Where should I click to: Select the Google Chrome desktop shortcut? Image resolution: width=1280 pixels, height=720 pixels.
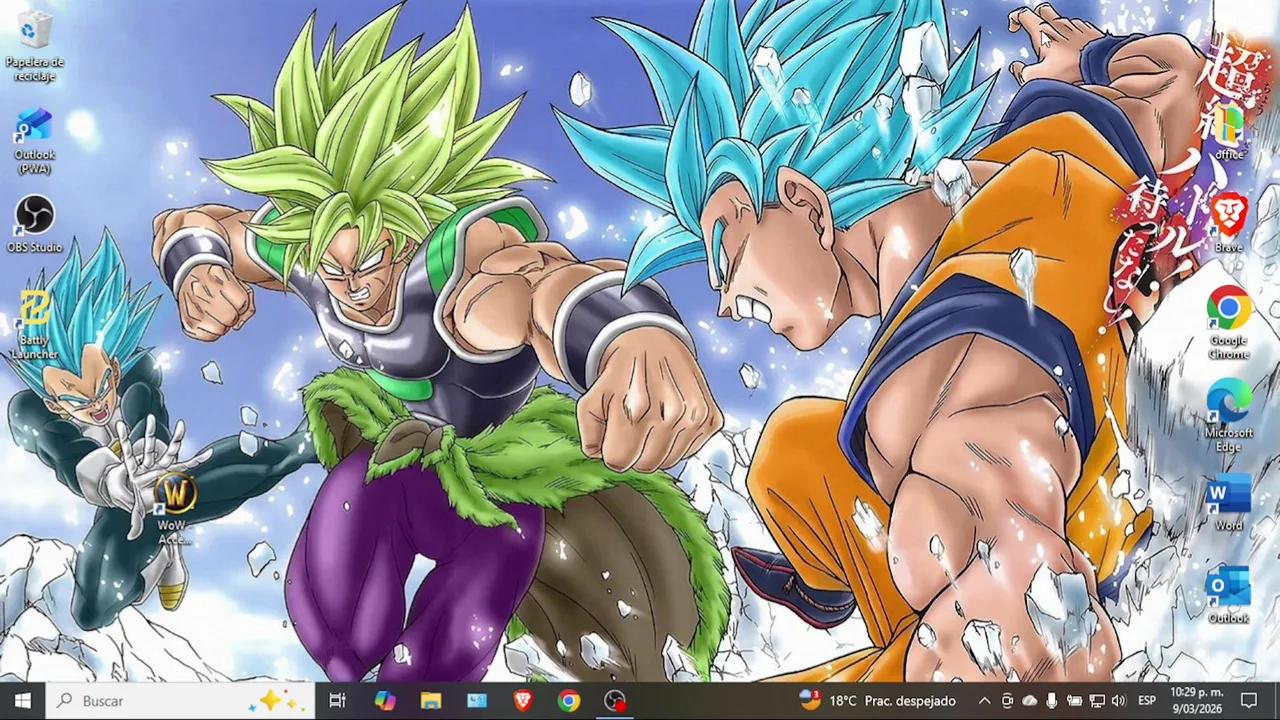pyautogui.click(x=1229, y=322)
